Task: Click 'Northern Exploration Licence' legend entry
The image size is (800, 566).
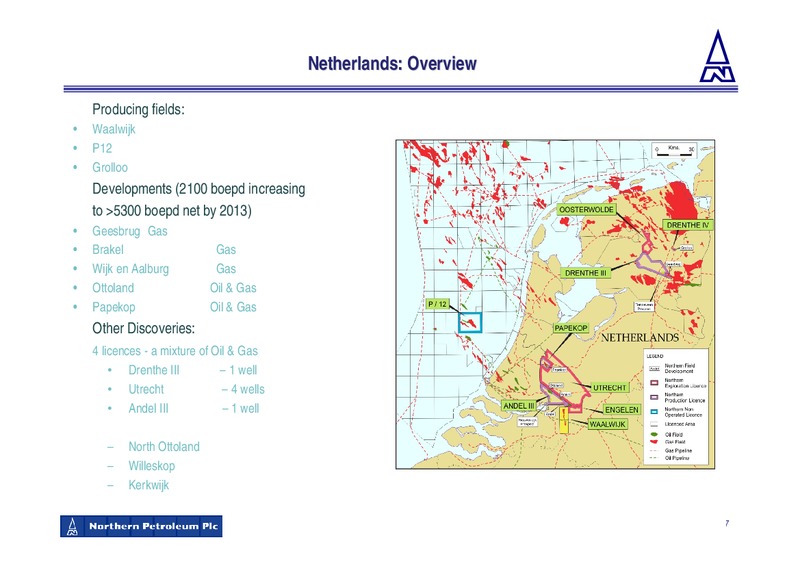Action: coord(678,383)
